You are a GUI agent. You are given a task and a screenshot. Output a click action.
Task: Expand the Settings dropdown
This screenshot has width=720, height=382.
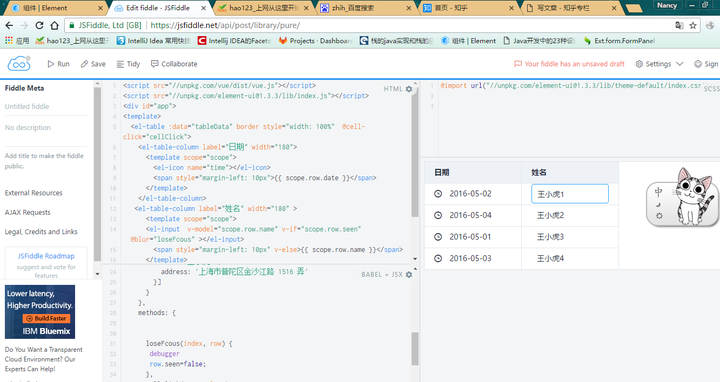point(659,64)
